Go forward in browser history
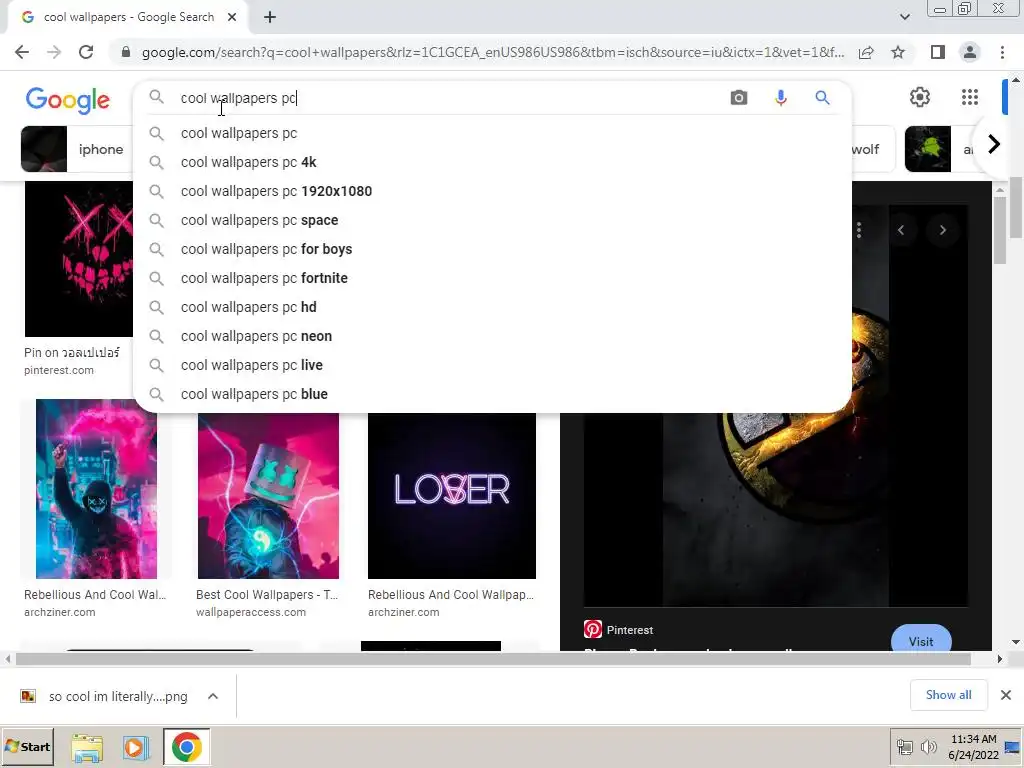The image size is (1024, 768). coord(54,52)
